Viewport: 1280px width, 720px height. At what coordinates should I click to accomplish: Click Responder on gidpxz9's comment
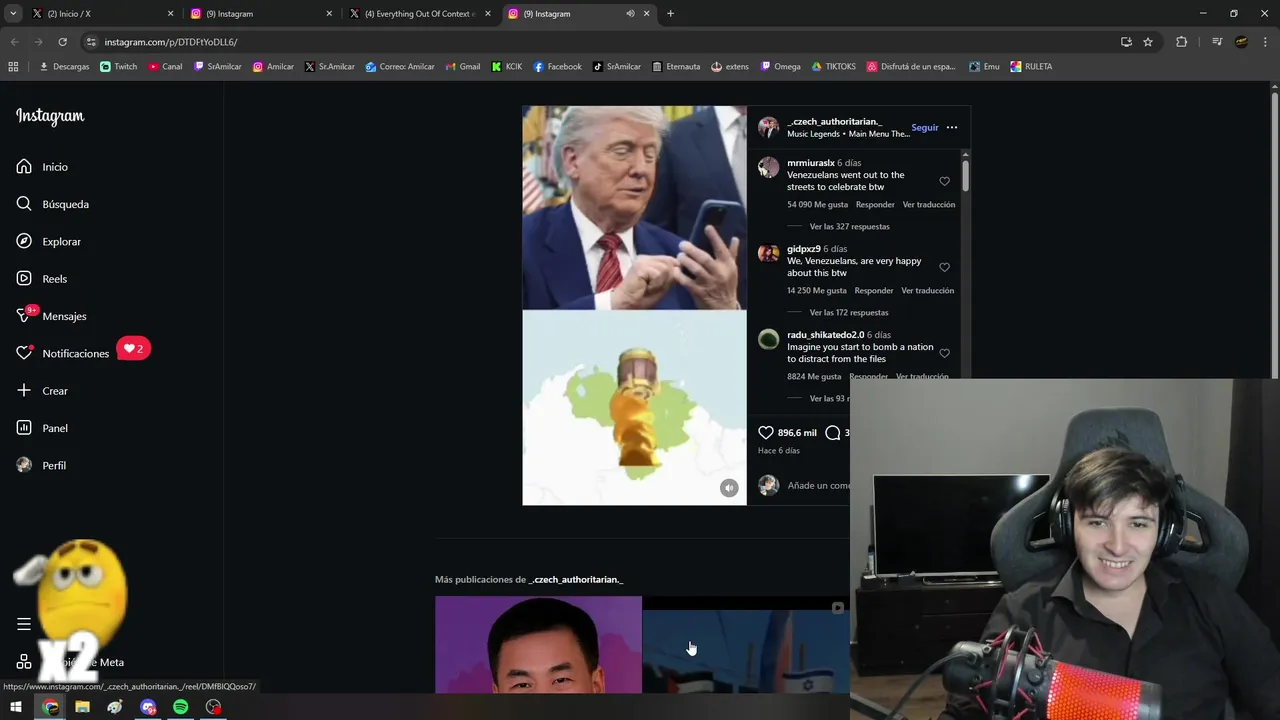pos(874,291)
